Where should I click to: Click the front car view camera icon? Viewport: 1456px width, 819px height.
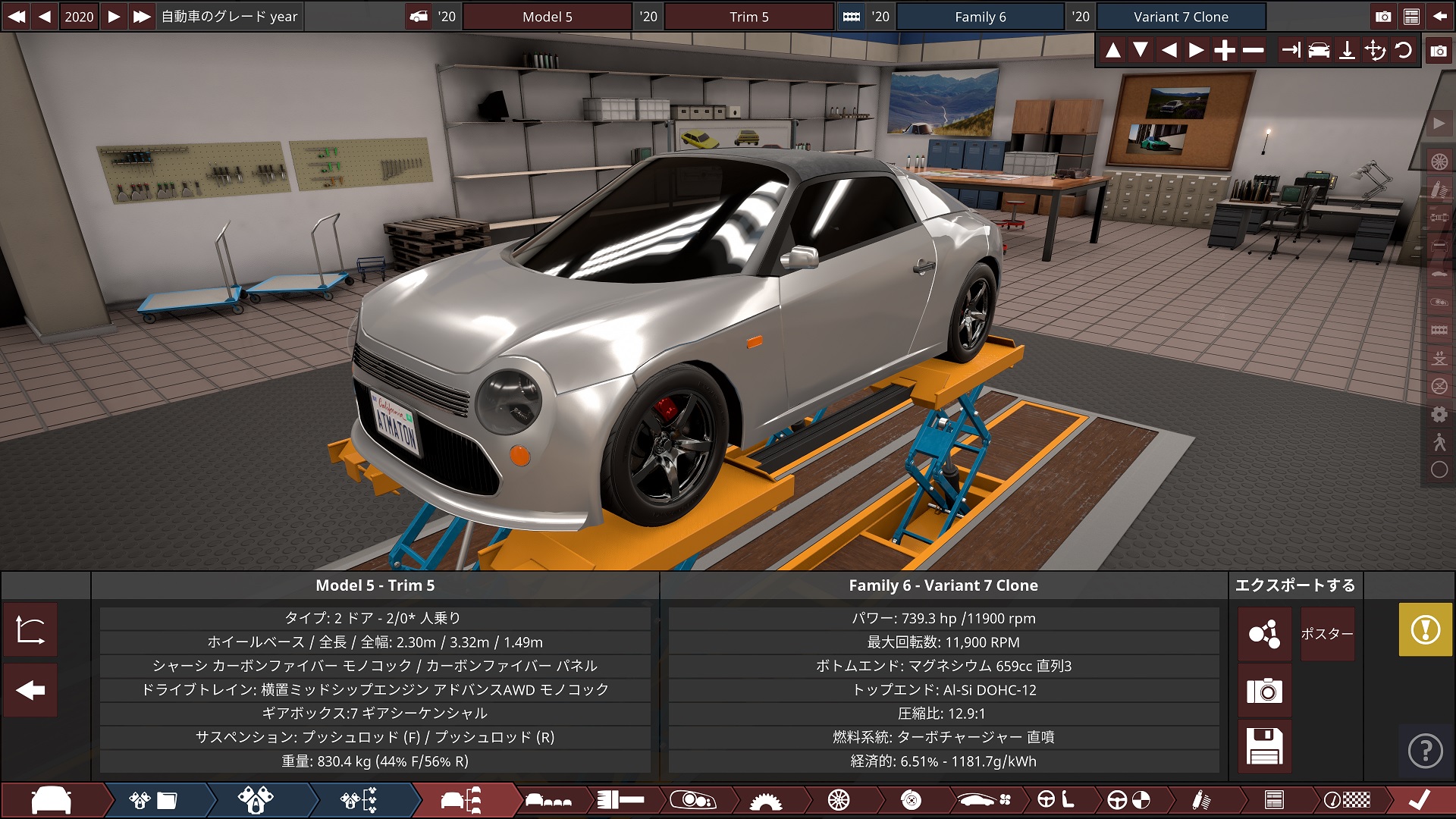(x=1319, y=51)
